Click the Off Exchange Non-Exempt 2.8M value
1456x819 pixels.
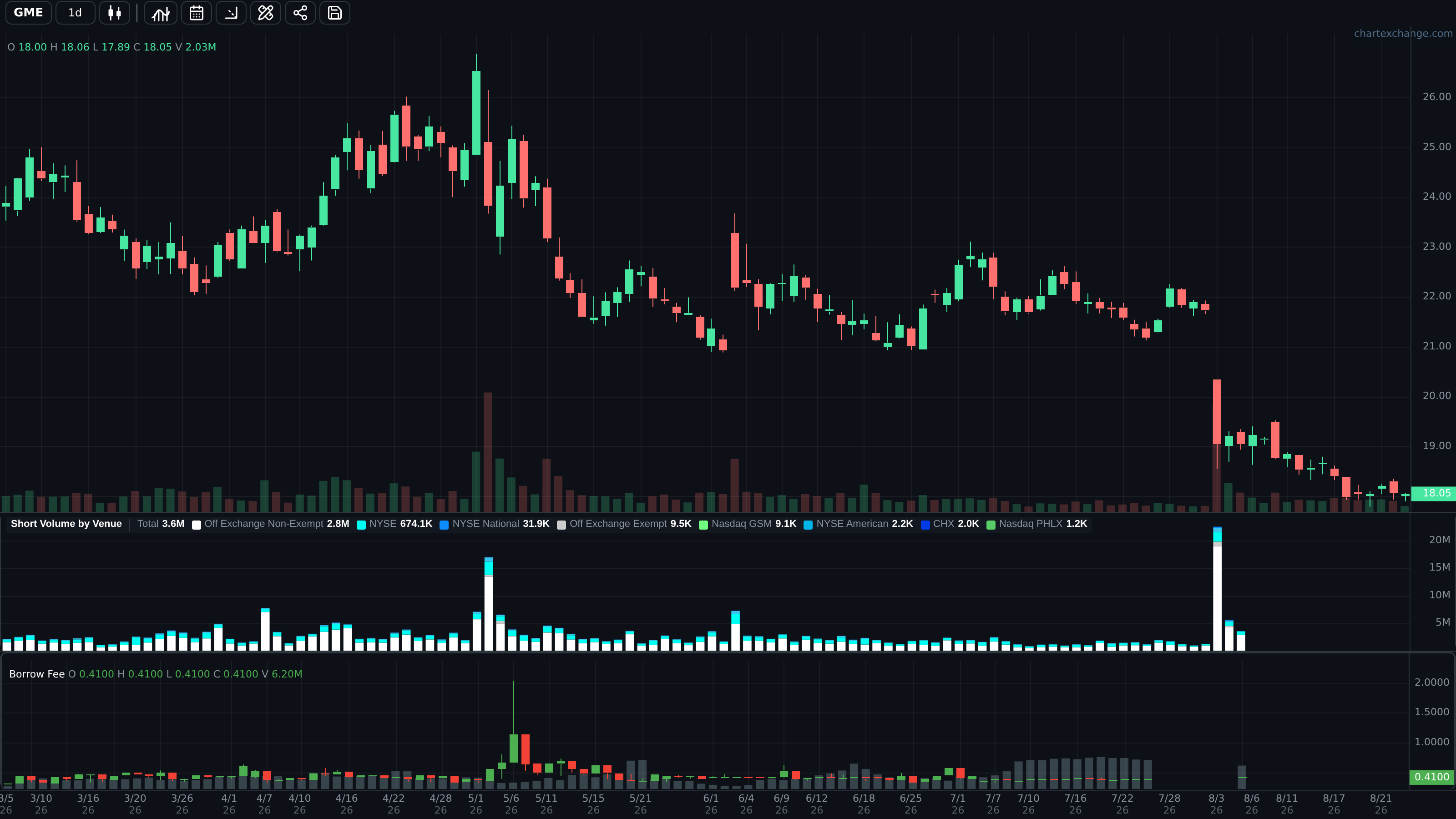coord(338,523)
